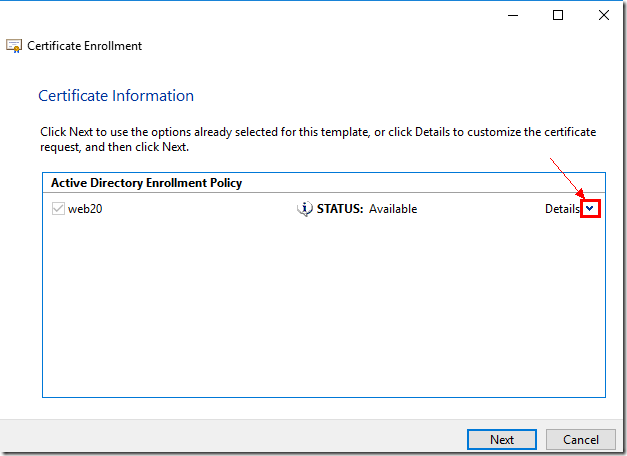Viewport: 627px width, 456px height.
Task: Close the Certificate Enrollment window
Action: click(603, 15)
